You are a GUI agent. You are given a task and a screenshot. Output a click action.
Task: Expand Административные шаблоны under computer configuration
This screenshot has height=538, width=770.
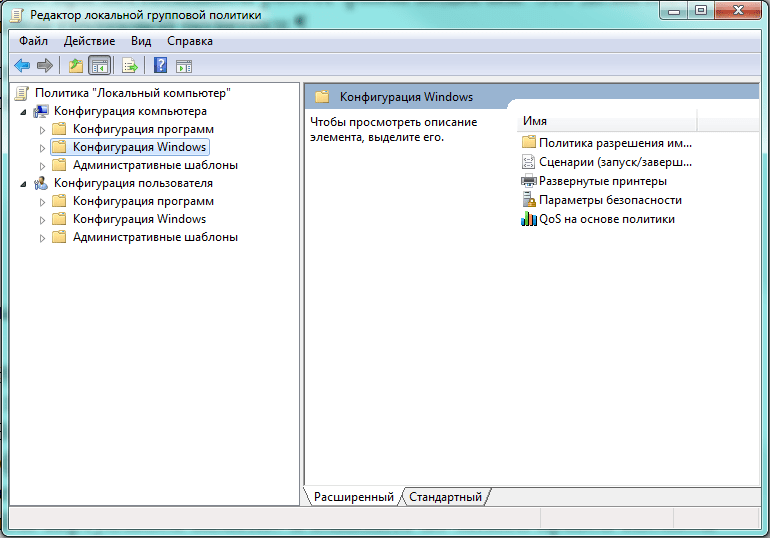[x=42, y=166]
